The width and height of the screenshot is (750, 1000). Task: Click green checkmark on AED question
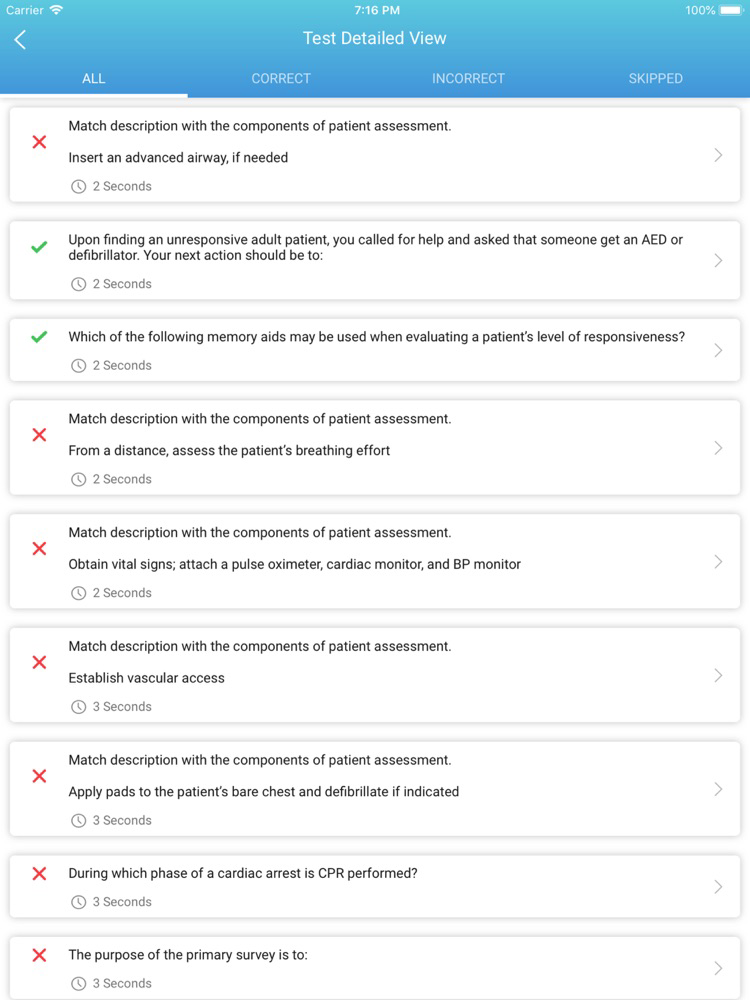click(x=40, y=247)
